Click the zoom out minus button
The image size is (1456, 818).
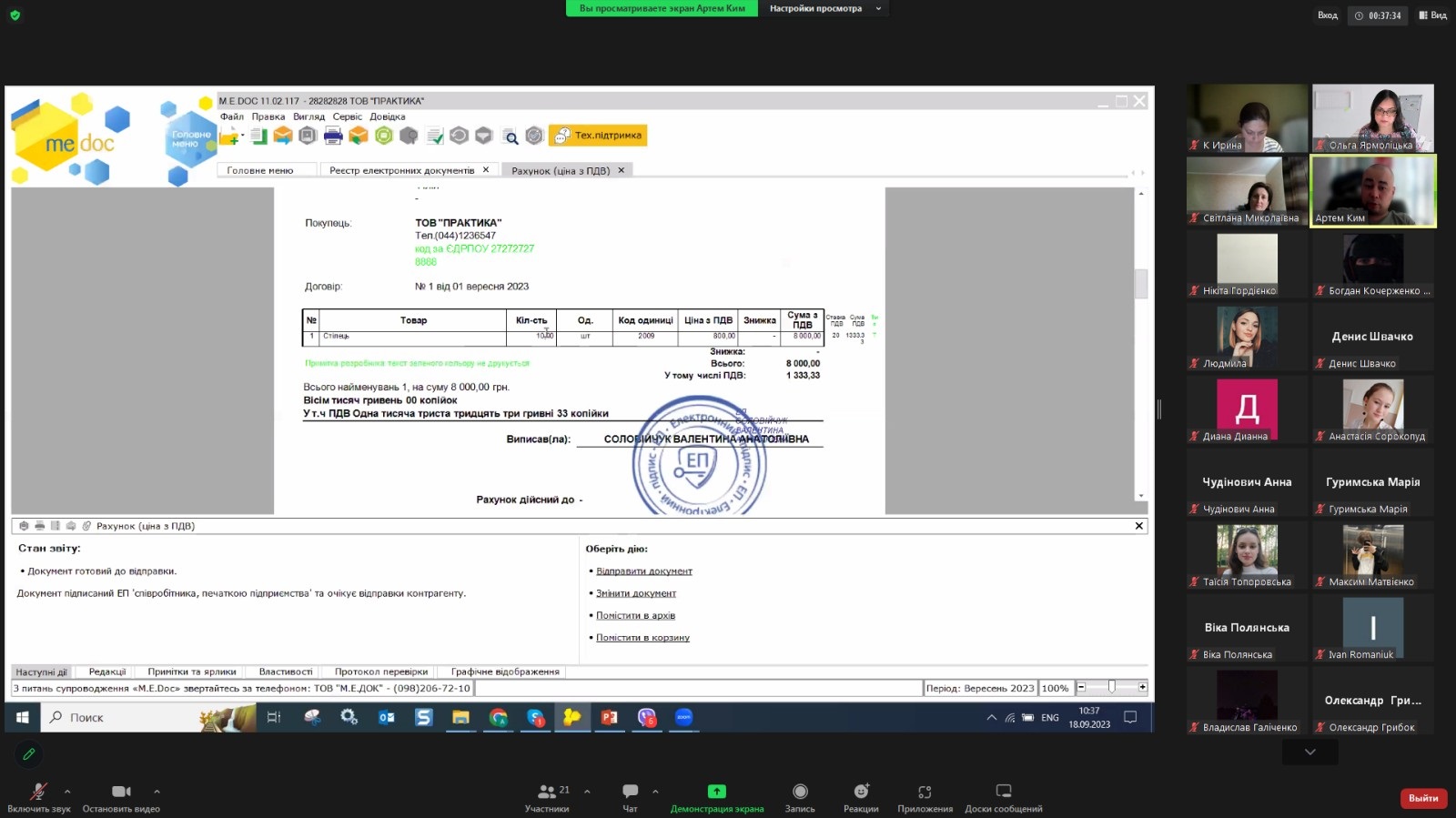[1081, 688]
